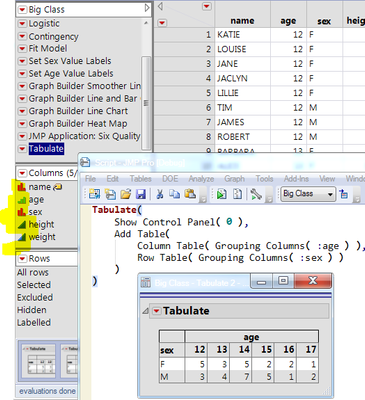The height and width of the screenshot is (400, 365).
Task: Open the Tables menu in Script window
Action: [x=140, y=179]
